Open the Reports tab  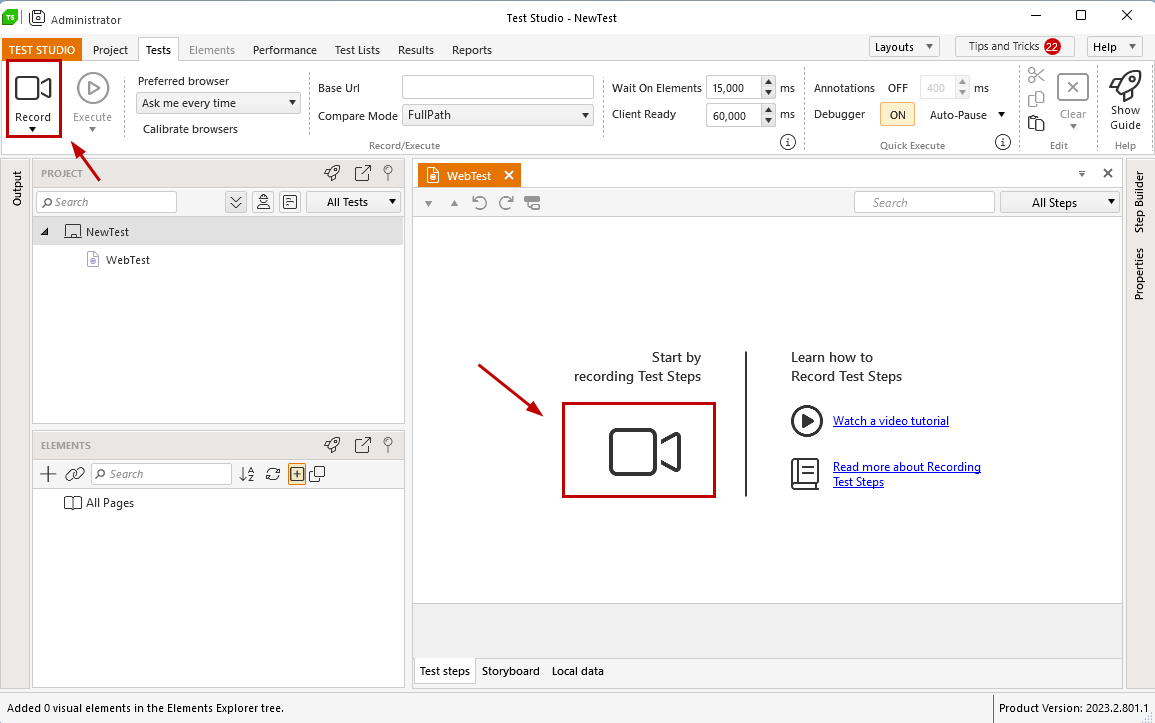click(x=471, y=50)
